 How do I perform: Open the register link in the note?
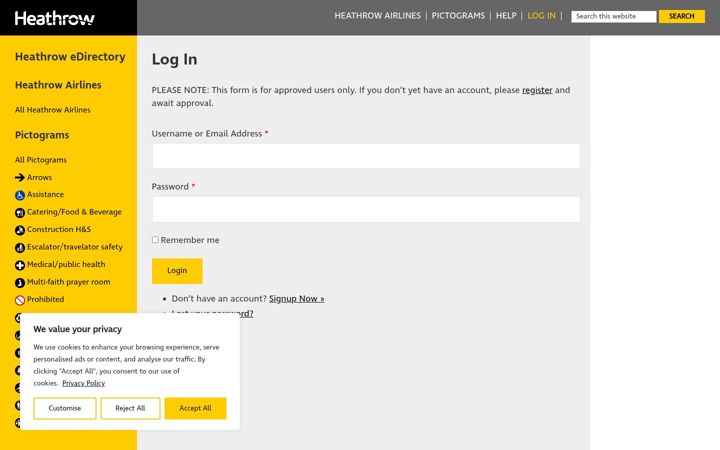point(537,90)
